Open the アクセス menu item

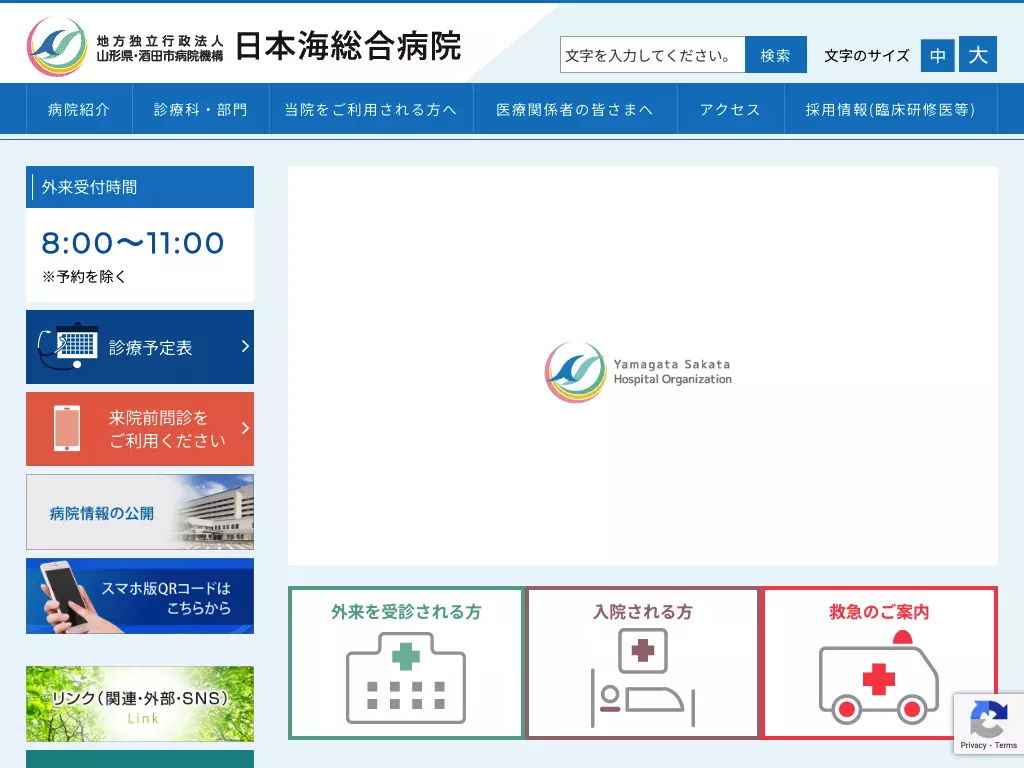[730, 109]
